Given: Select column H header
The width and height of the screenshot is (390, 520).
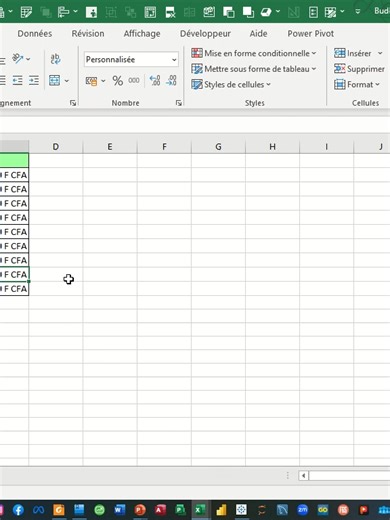Looking at the screenshot, I should [272, 147].
